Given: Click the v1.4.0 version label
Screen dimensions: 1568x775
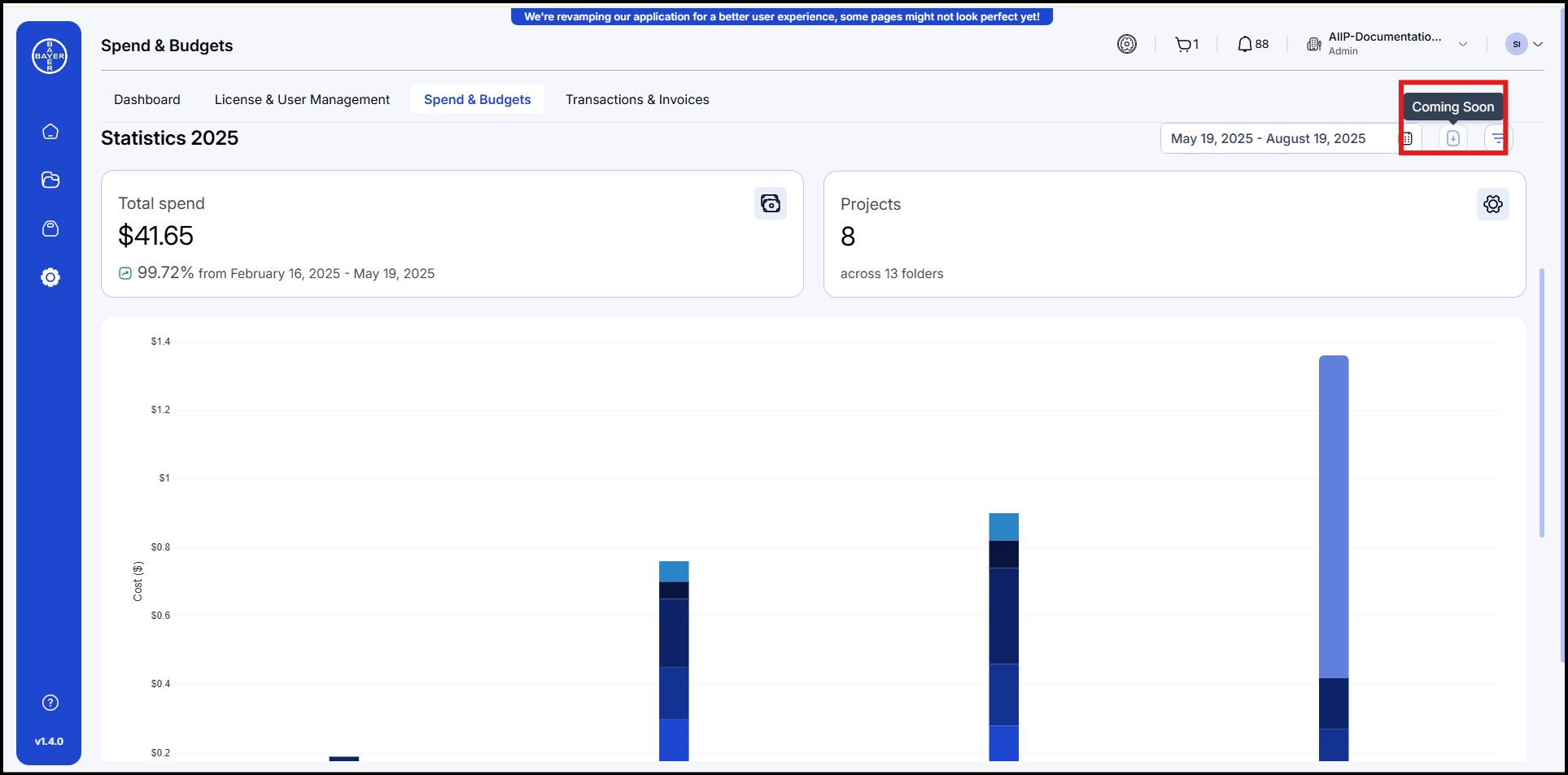Looking at the screenshot, I should coord(49,742).
